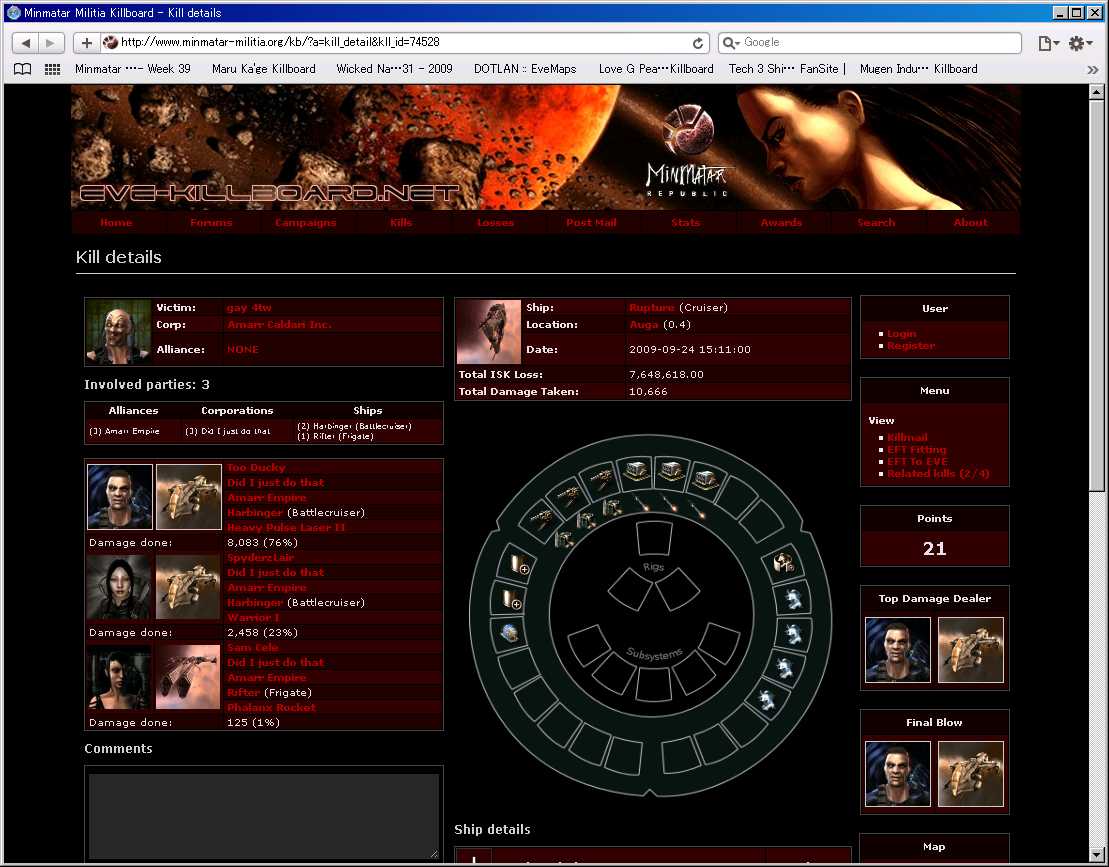This screenshot has width=1109, height=867.
Task: Open Related kills (2/4) link
Action: point(938,474)
